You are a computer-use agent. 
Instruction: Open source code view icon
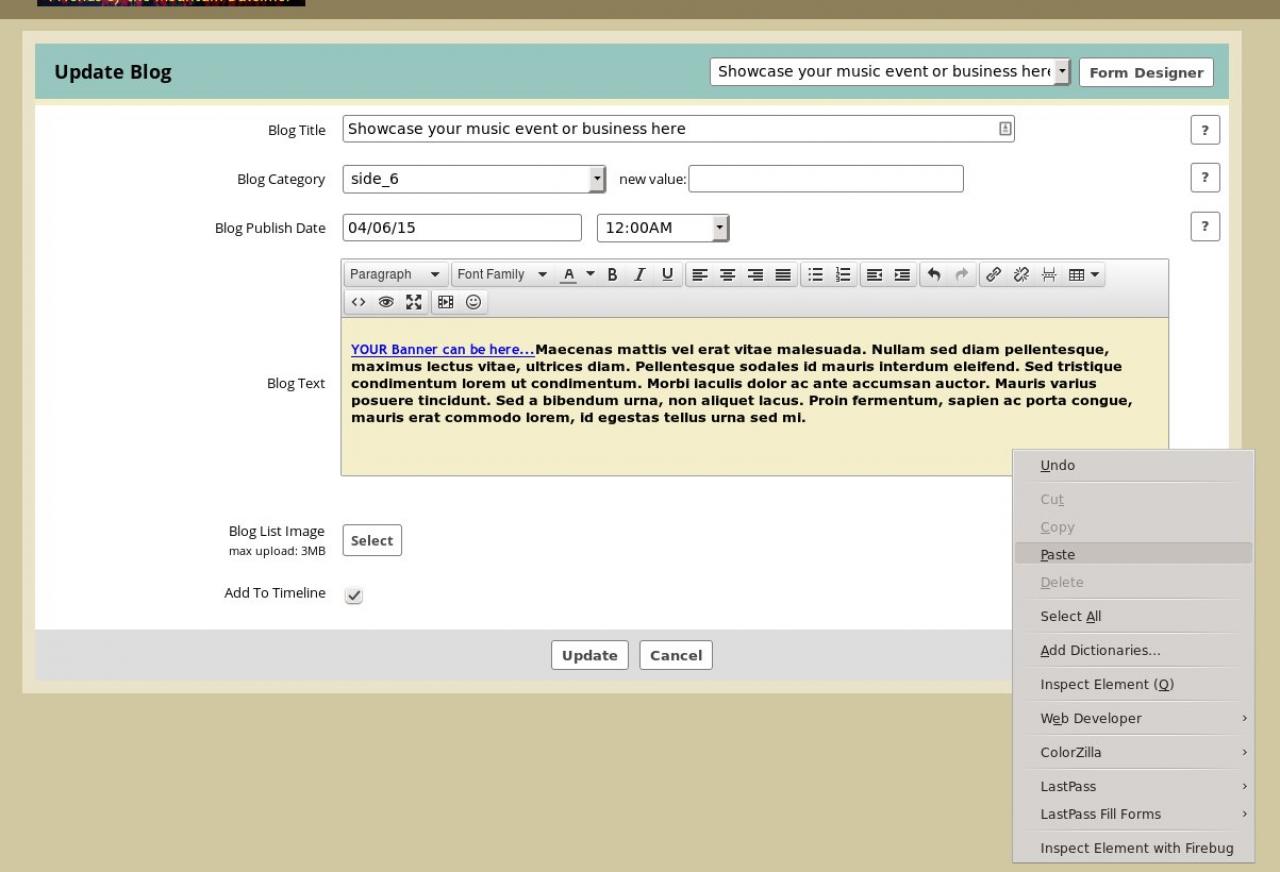pyautogui.click(x=358, y=302)
